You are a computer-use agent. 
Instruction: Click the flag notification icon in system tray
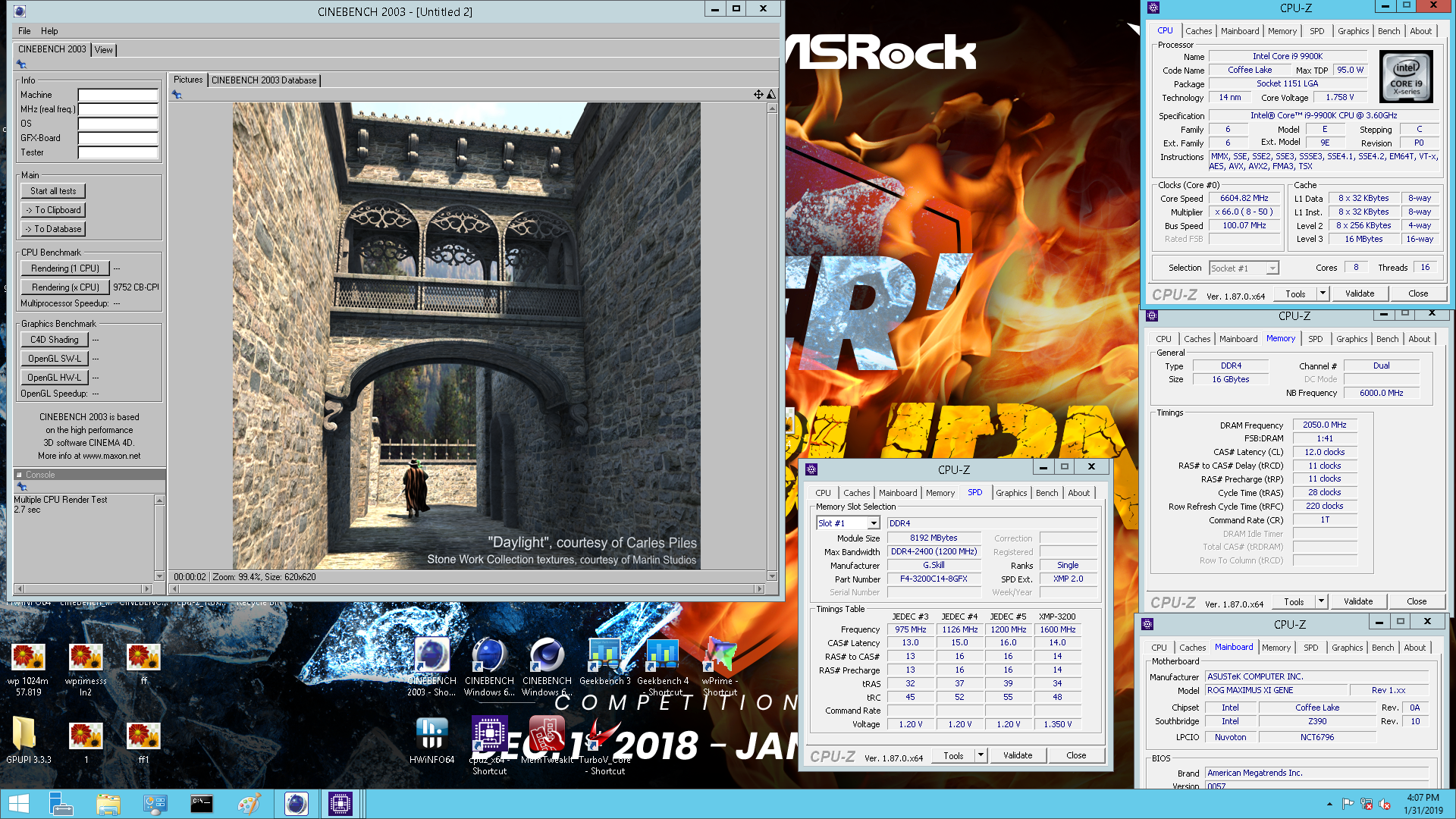(x=1348, y=804)
